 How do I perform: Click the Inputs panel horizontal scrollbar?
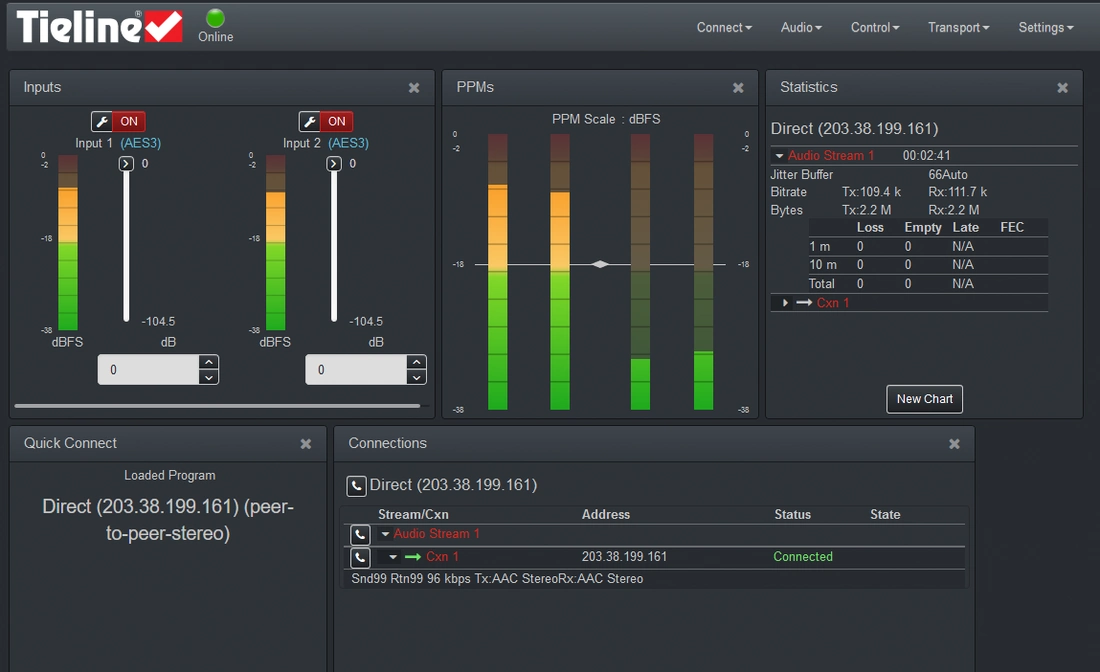217,405
